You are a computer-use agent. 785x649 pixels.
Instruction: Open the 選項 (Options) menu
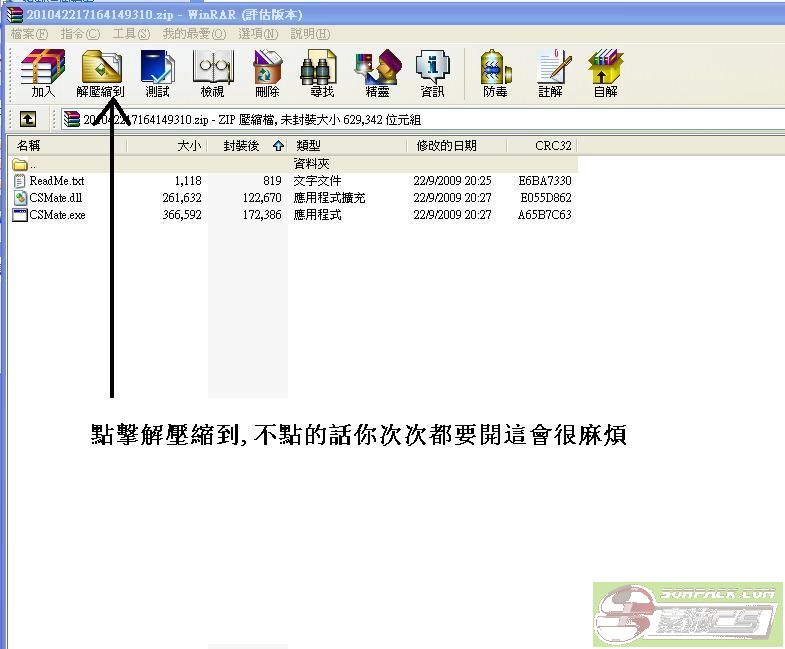coord(257,33)
